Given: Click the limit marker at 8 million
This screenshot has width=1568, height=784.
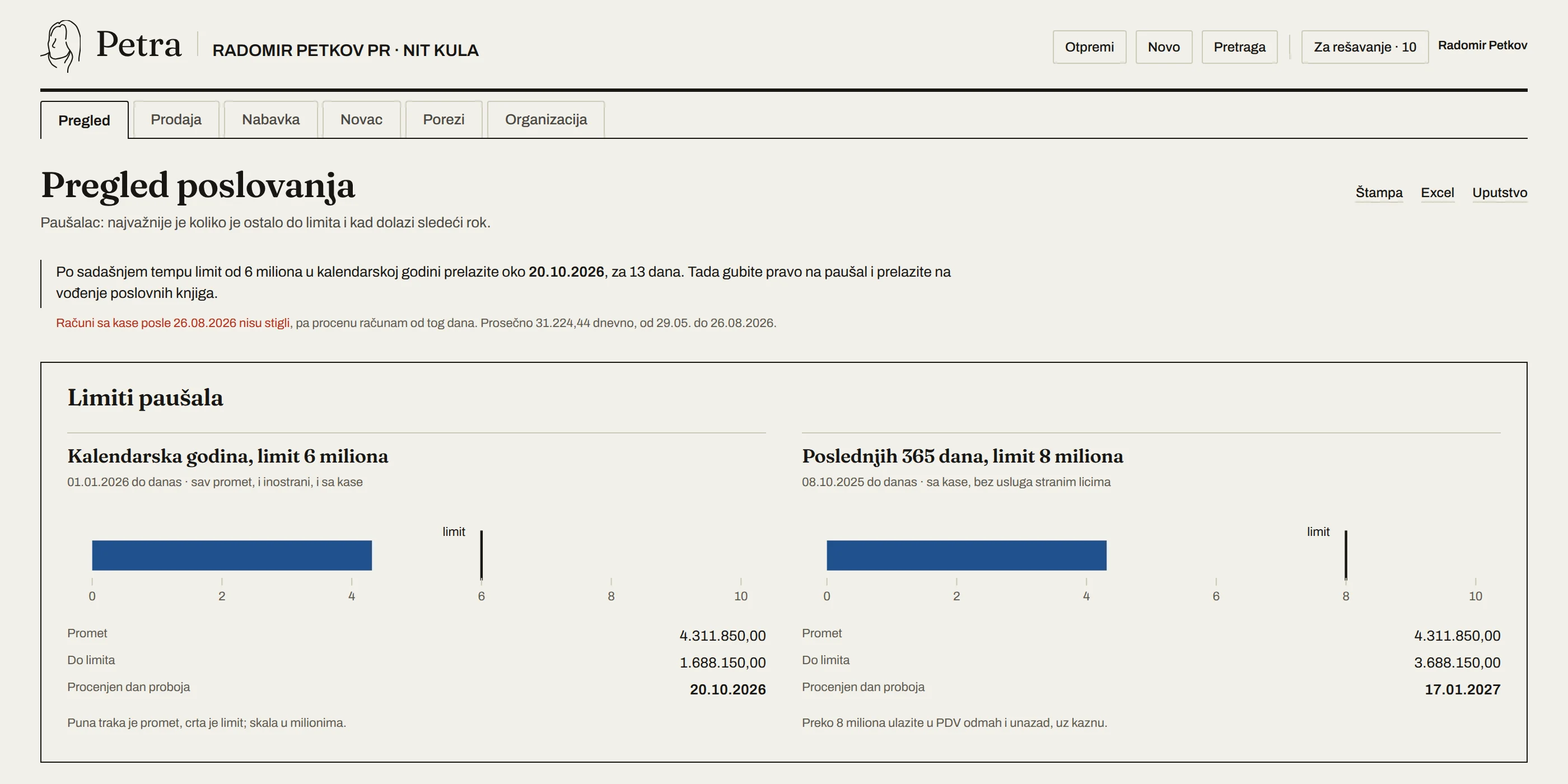Looking at the screenshot, I should tap(1346, 554).
